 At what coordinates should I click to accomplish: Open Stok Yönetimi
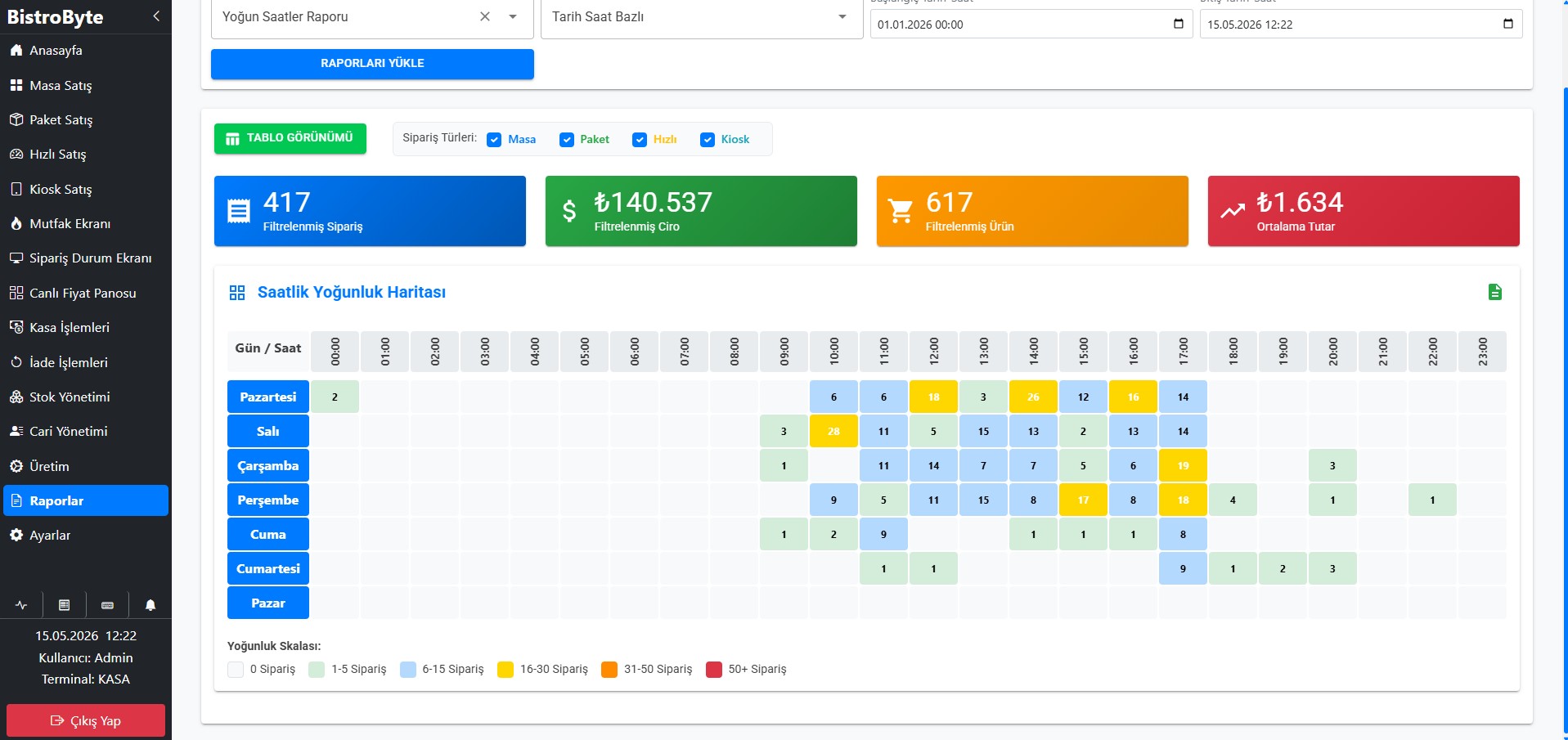86,397
